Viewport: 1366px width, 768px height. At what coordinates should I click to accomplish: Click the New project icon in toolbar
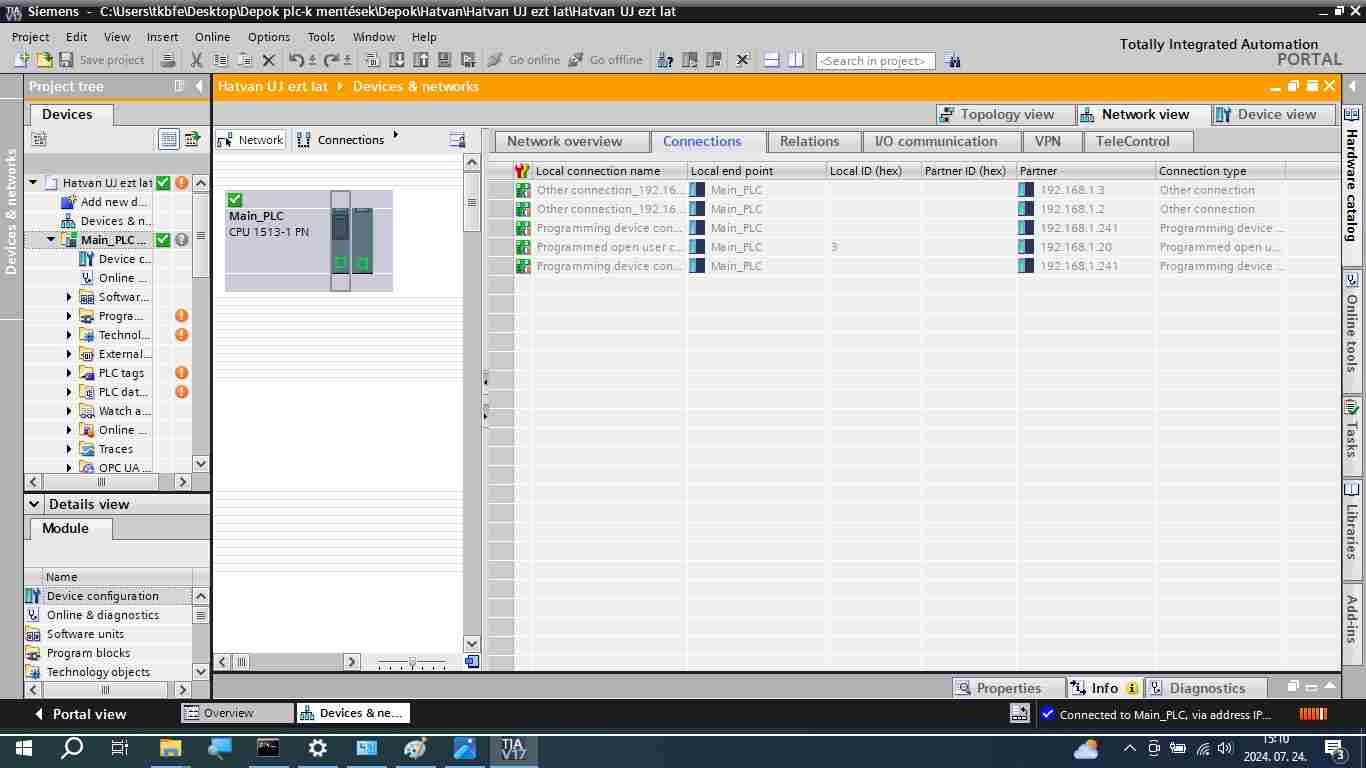pos(21,60)
